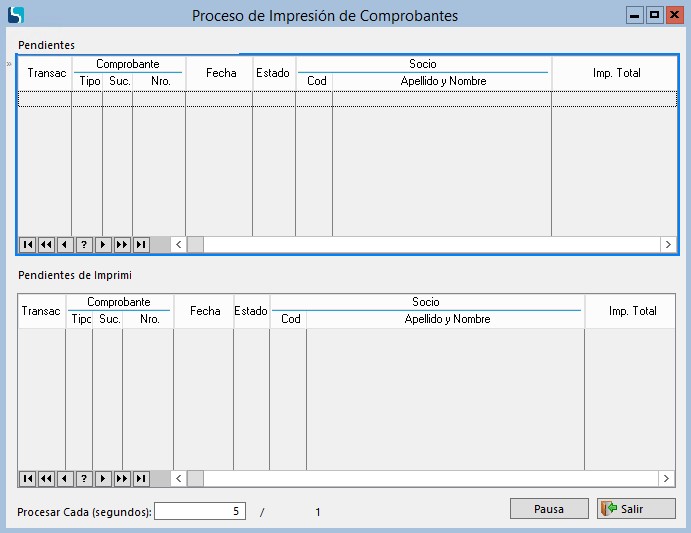The height and width of the screenshot is (533, 691).
Task: Jump to next page in Pendientes de Imprimir navigator
Action: tap(122, 479)
